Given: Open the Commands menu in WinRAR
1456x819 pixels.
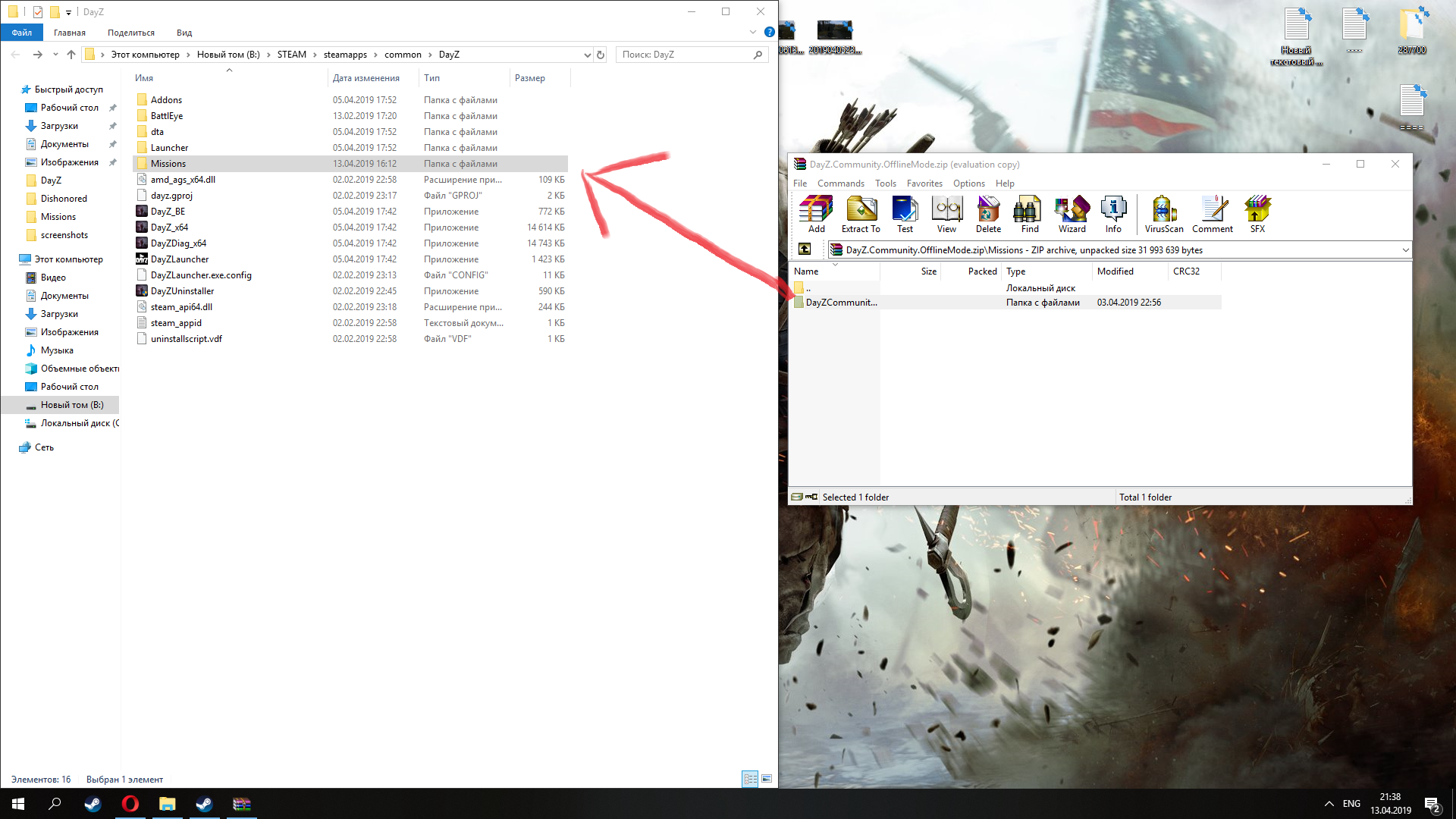Looking at the screenshot, I should coord(840,184).
